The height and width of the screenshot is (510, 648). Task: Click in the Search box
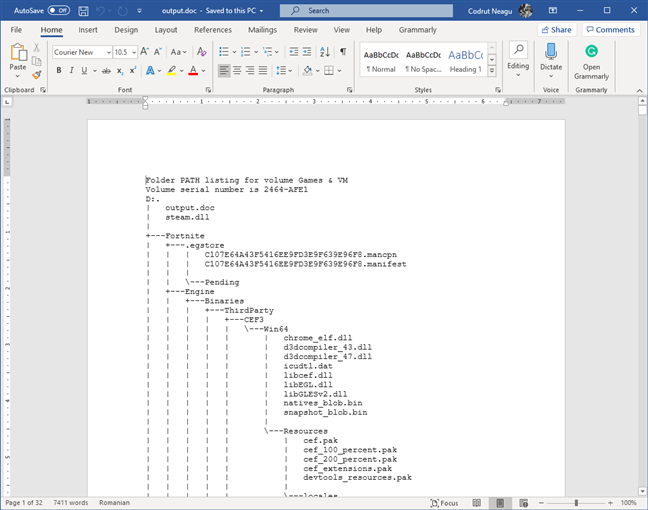coord(366,11)
